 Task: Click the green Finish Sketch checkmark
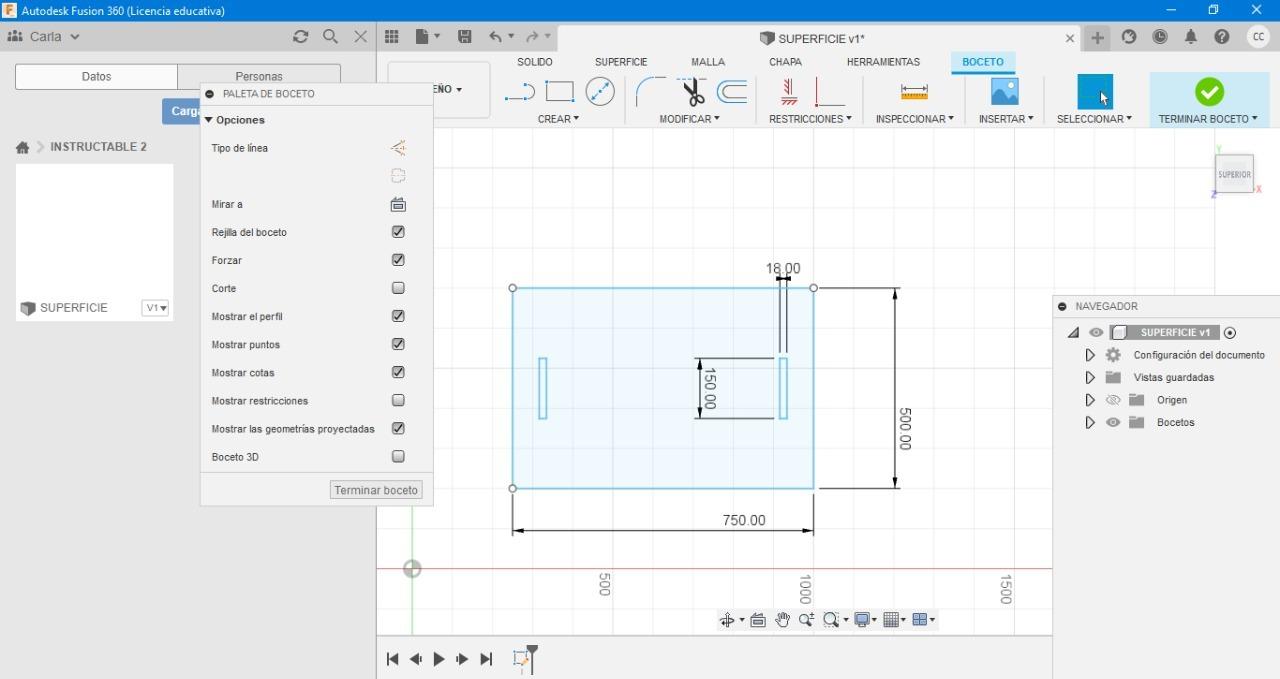point(1209,92)
